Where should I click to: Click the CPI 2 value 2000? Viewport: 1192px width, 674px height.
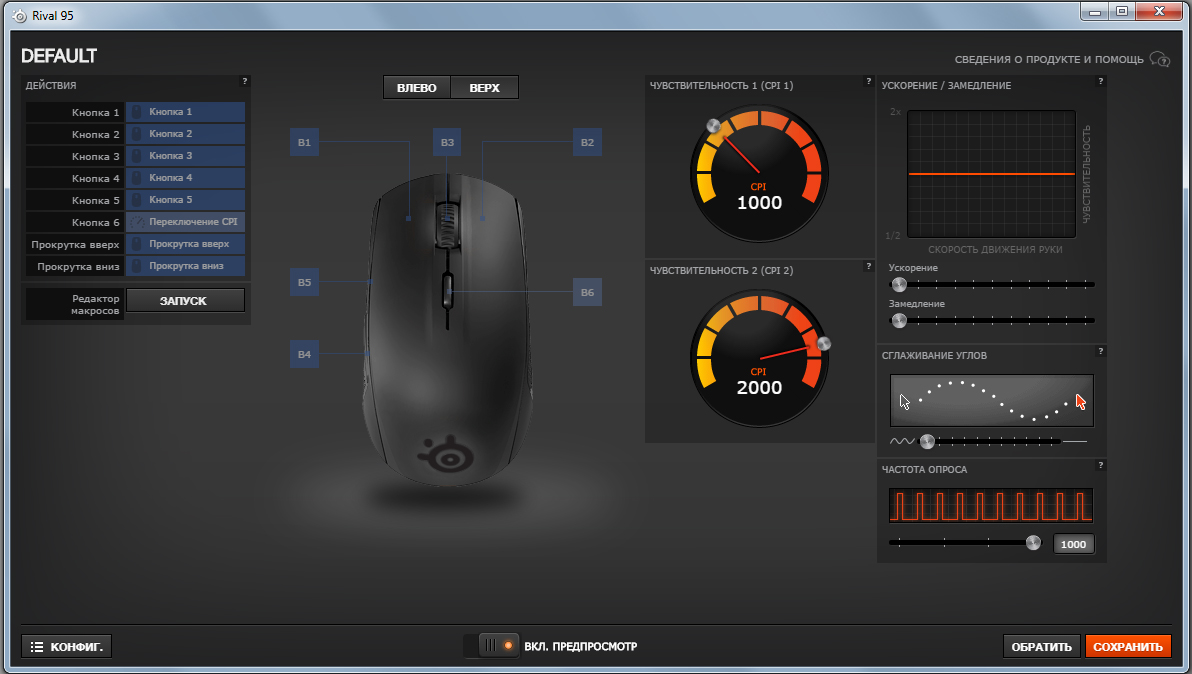tap(759, 388)
